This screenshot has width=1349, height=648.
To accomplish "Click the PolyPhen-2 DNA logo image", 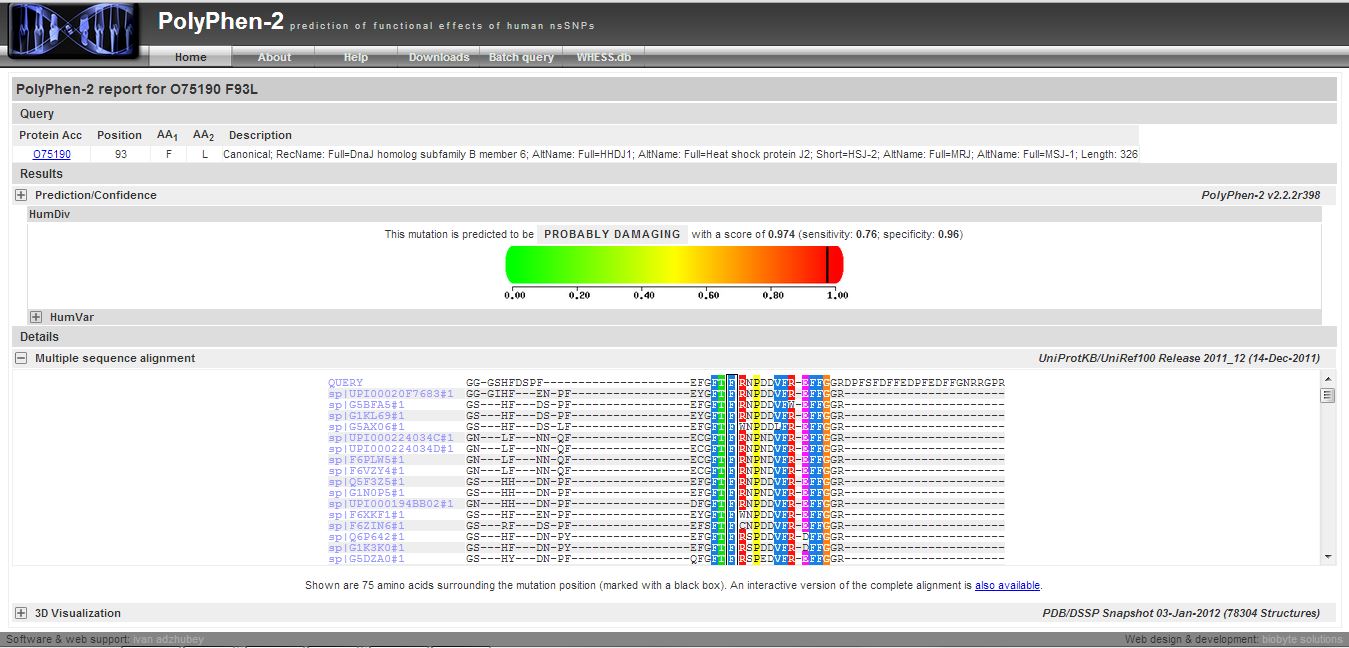I will pos(73,30).
